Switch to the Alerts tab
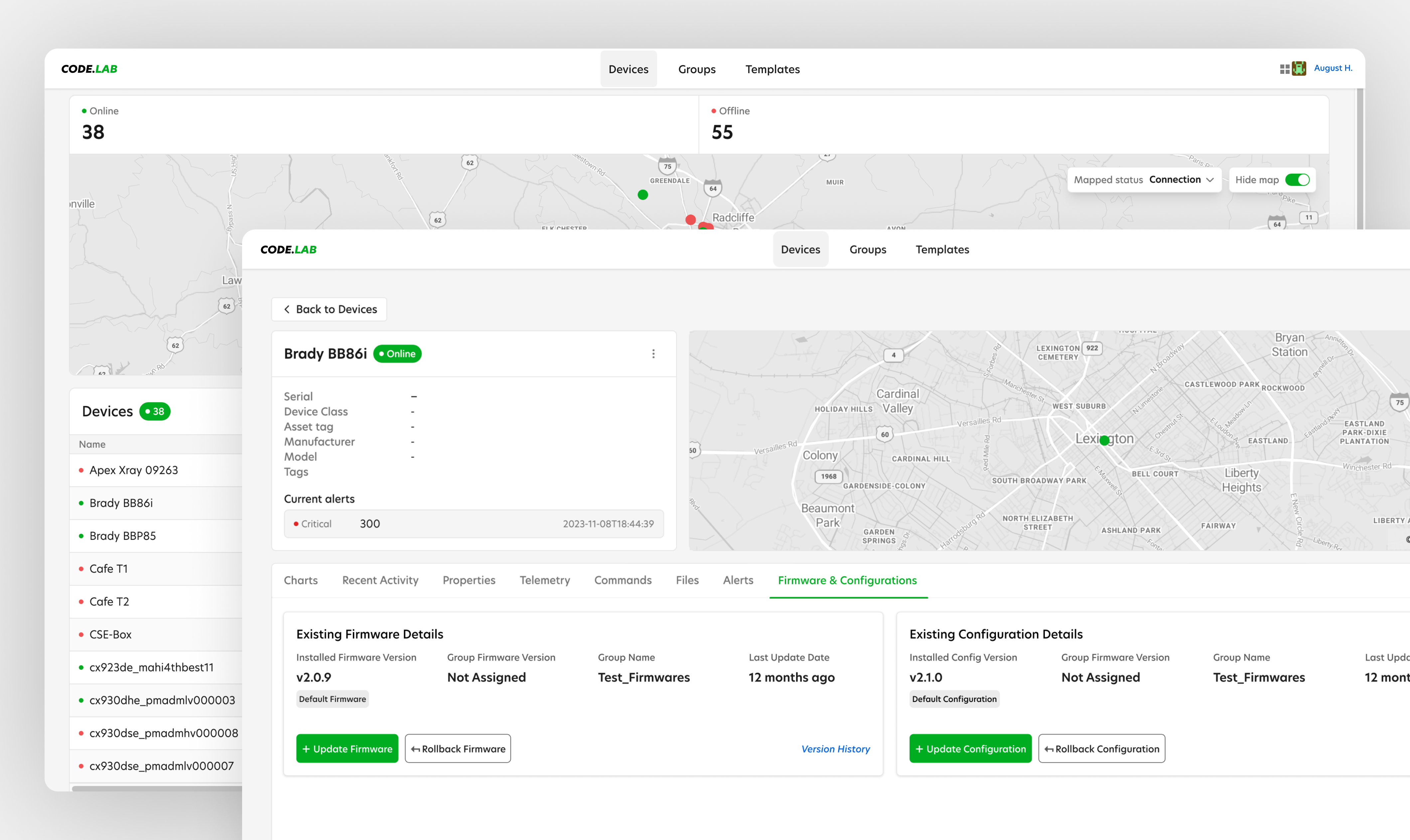 tap(738, 580)
